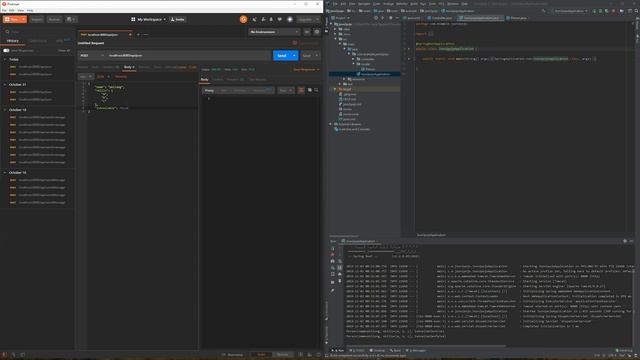
Task: Click the Upgrade button in Postman
Action: tap(305, 19)
